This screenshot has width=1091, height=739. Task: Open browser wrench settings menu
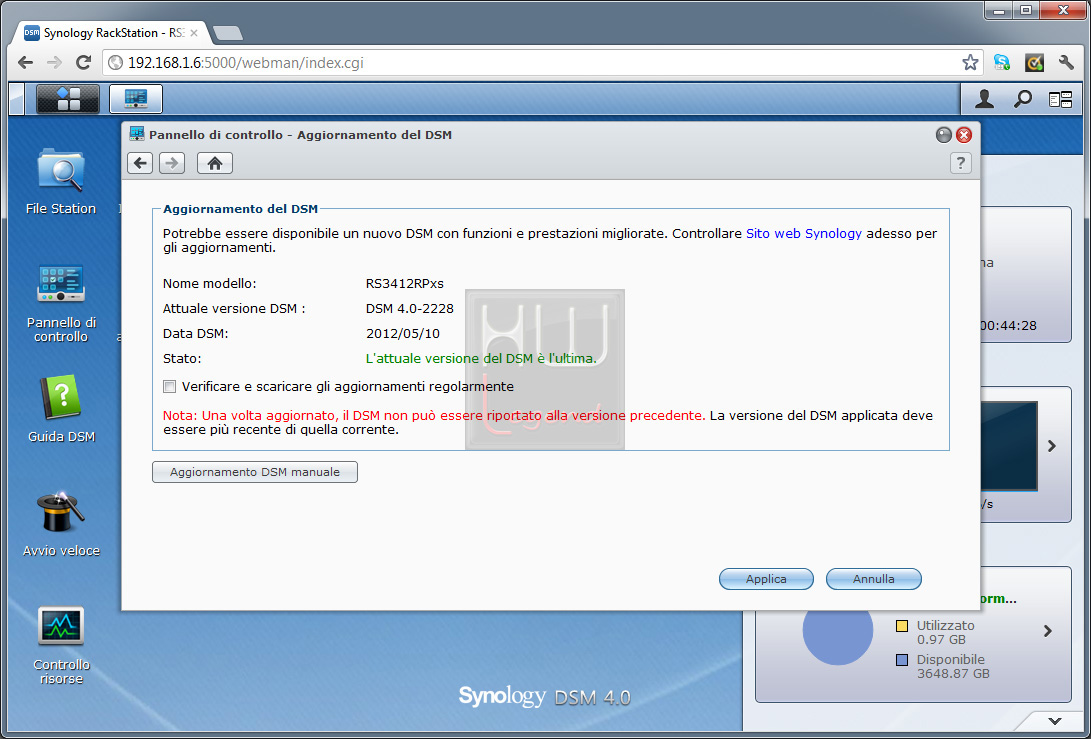[1066, 63]
